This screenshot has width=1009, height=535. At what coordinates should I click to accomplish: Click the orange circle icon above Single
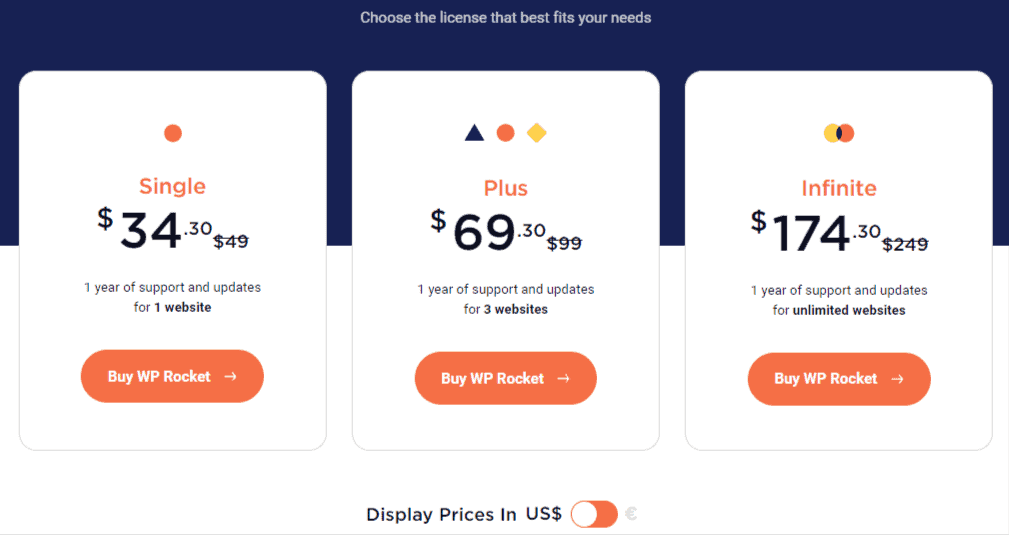coord(173,133)
